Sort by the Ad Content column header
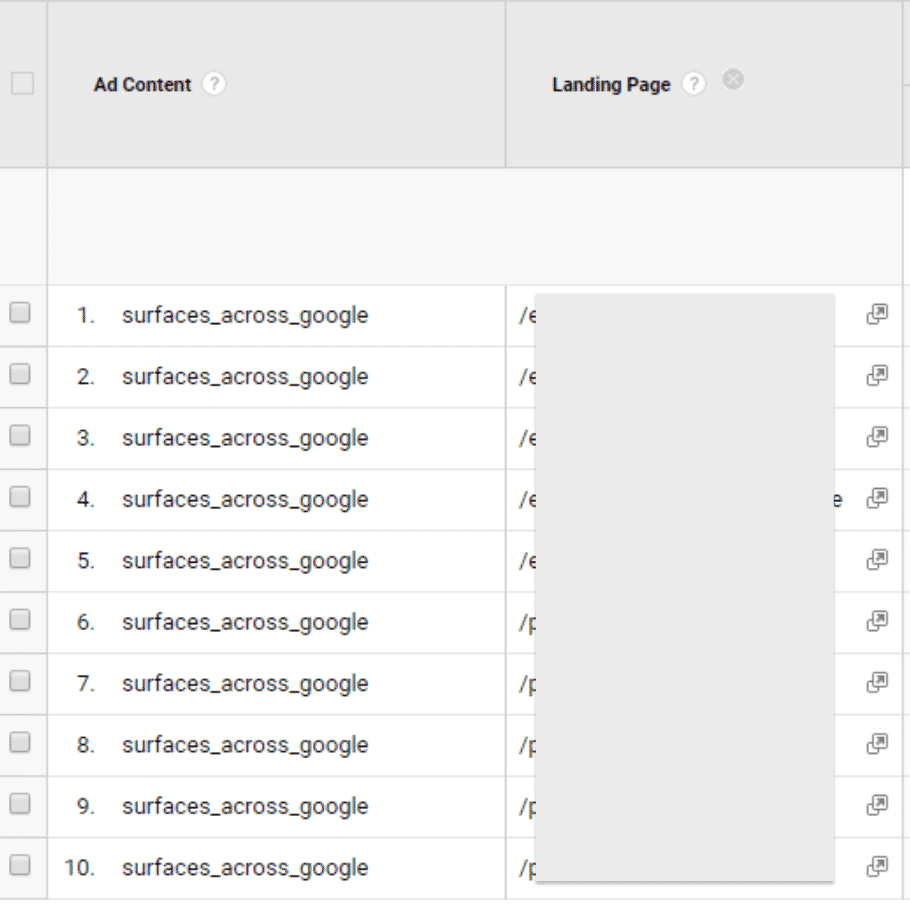Viewport: 910px width, 920px height. coord(143,84)
